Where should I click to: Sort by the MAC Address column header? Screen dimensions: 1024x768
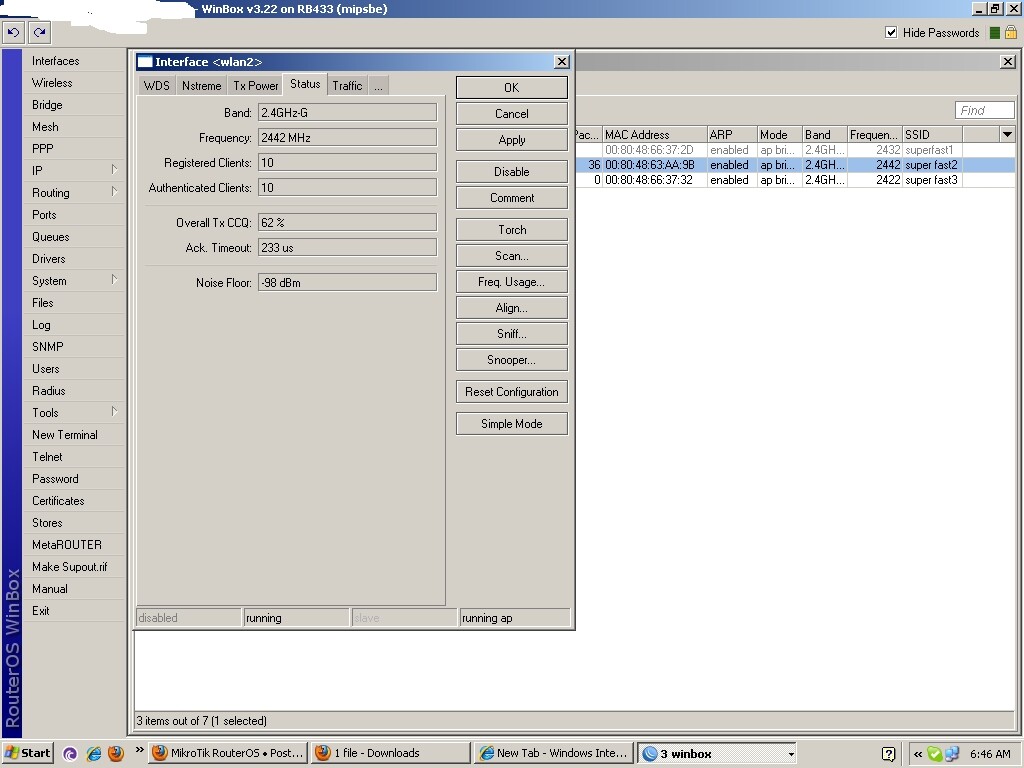pos(654,135)
